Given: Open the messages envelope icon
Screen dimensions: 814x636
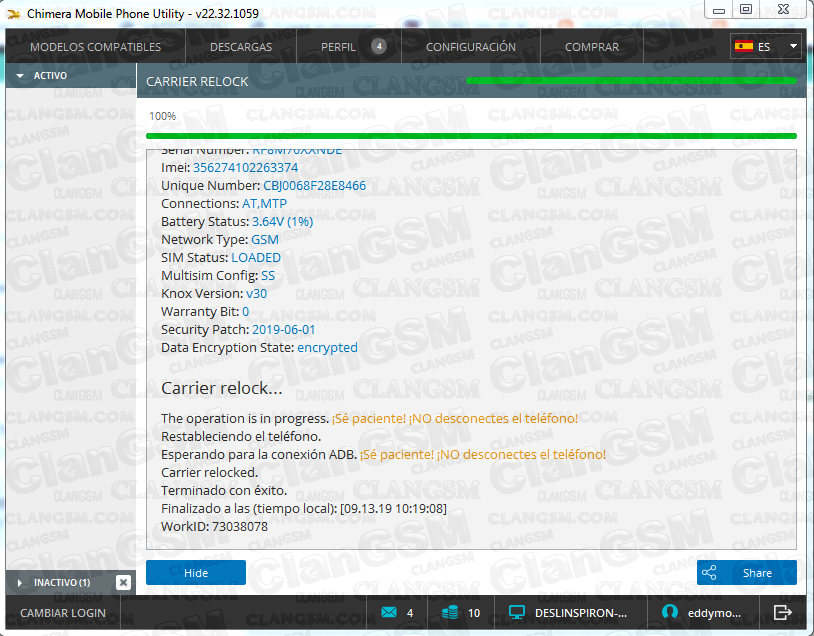Looking at the screenshot, I should (389, 613).
